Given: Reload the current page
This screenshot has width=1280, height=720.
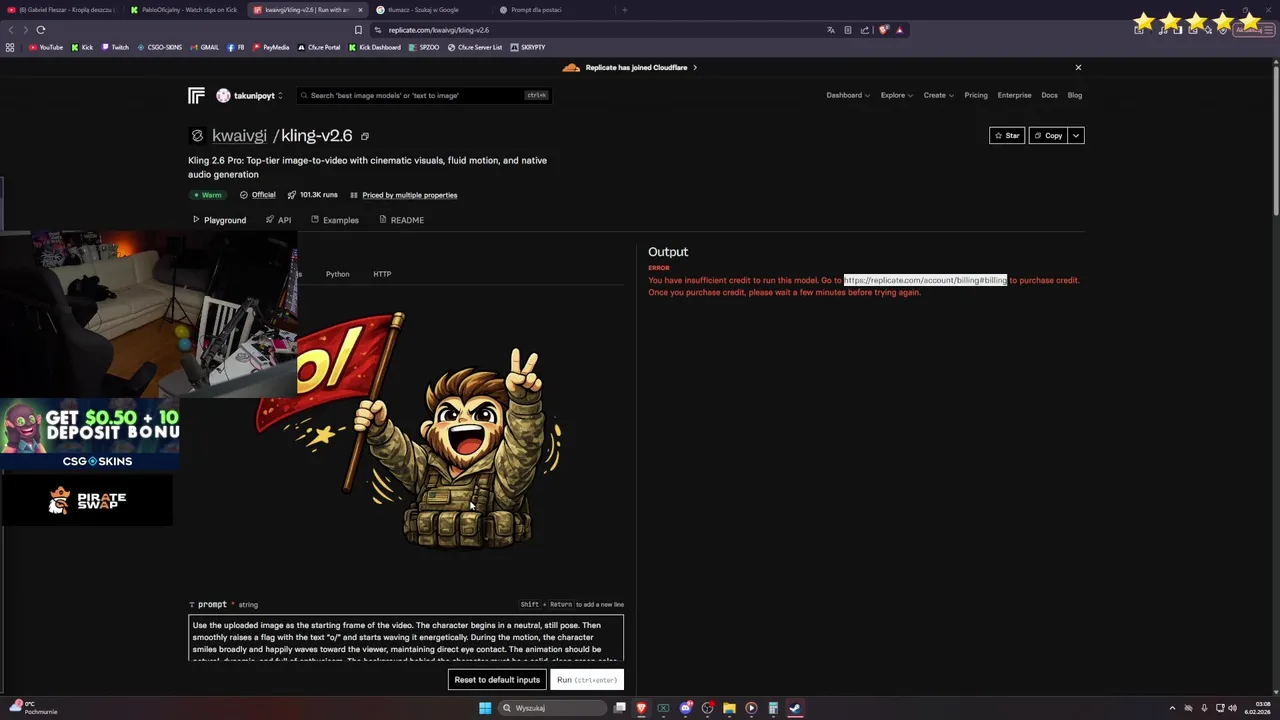Looking at the screenshot, I should 40,30.
